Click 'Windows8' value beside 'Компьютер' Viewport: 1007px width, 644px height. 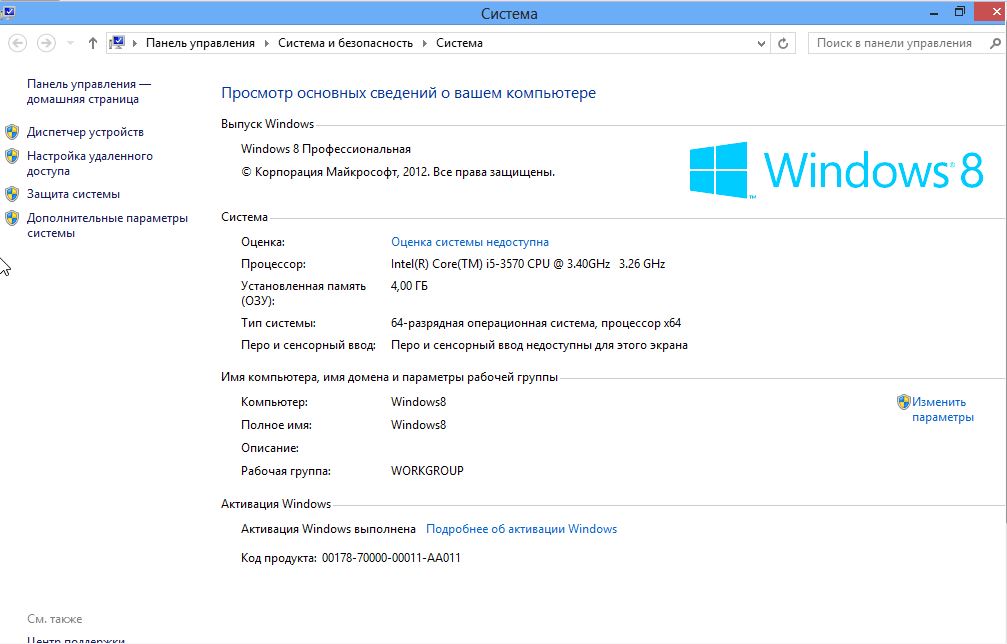(418, 402)
